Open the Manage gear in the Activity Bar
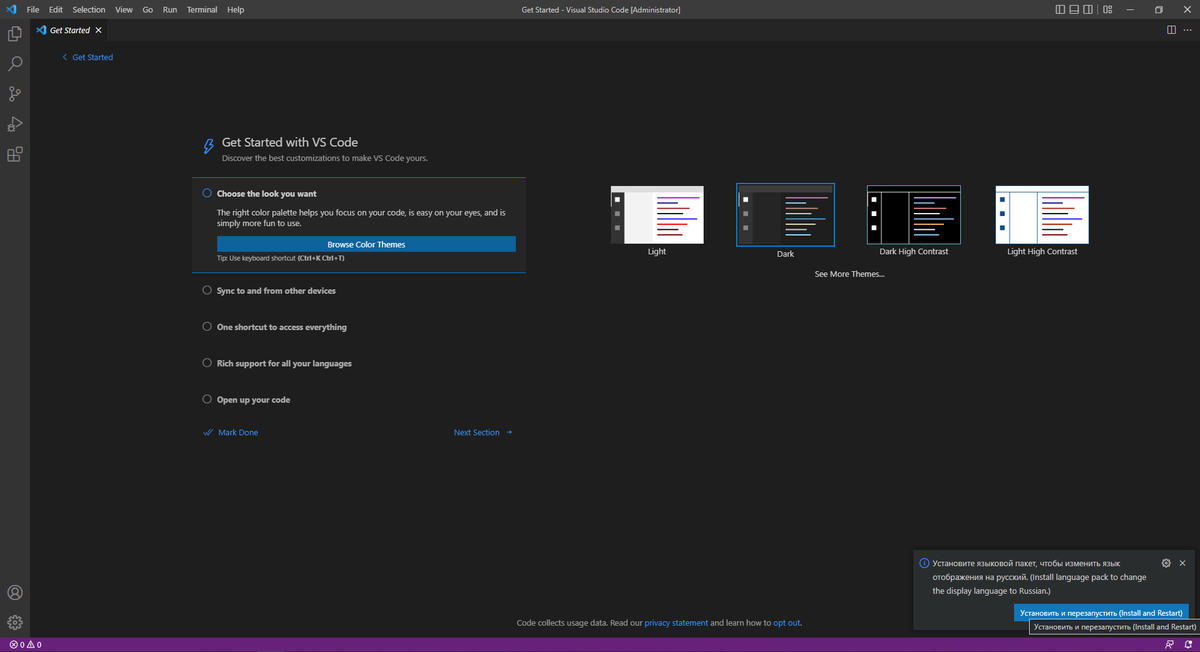The height and width of the screenshot is (652, 1200). [x=14, y=622]
